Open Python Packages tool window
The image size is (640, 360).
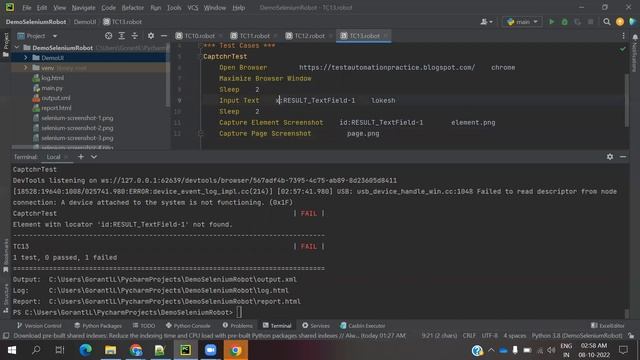pyautogui.click(x=98, y=325)
